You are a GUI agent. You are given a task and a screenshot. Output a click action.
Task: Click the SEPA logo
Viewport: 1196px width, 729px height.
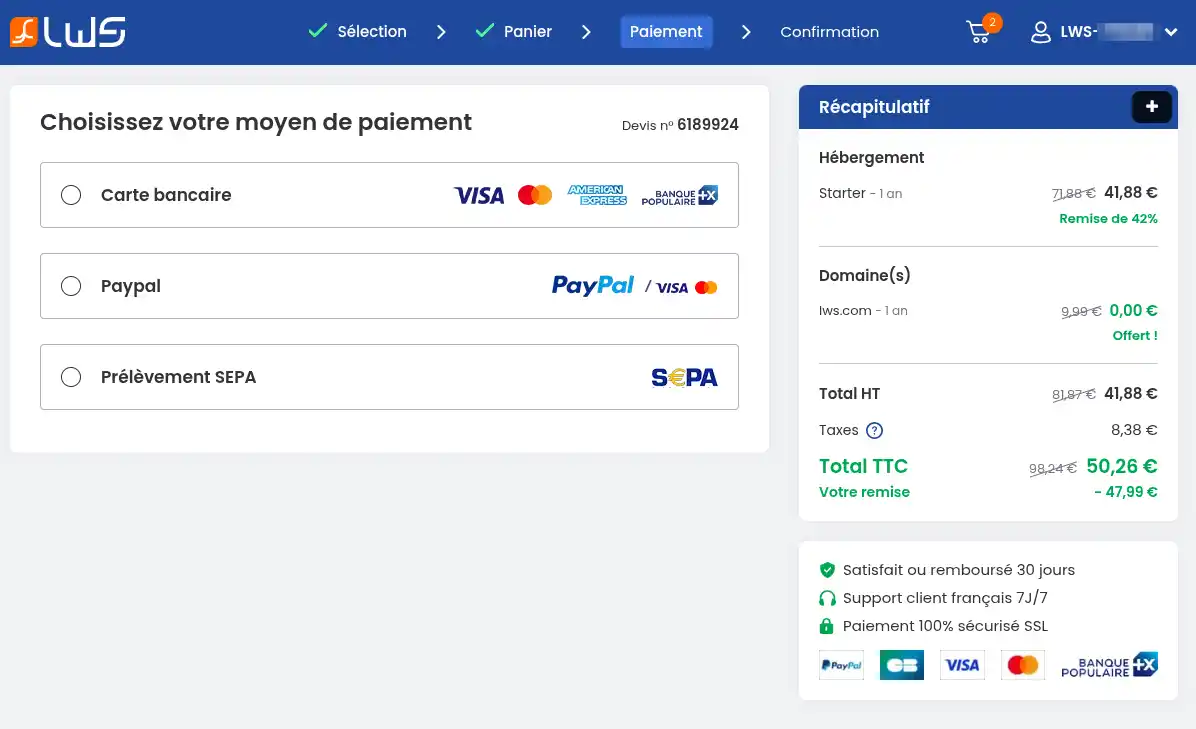point(684,377)
